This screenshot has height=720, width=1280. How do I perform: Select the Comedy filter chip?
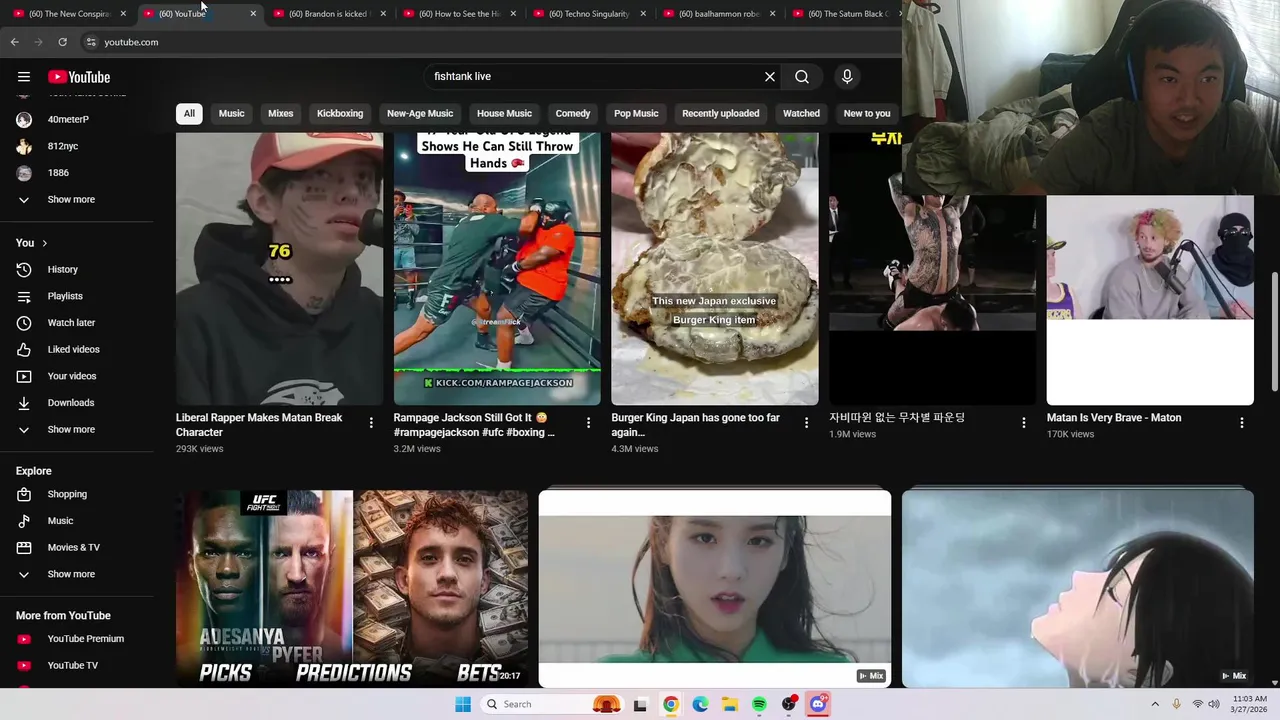point(573,113)
